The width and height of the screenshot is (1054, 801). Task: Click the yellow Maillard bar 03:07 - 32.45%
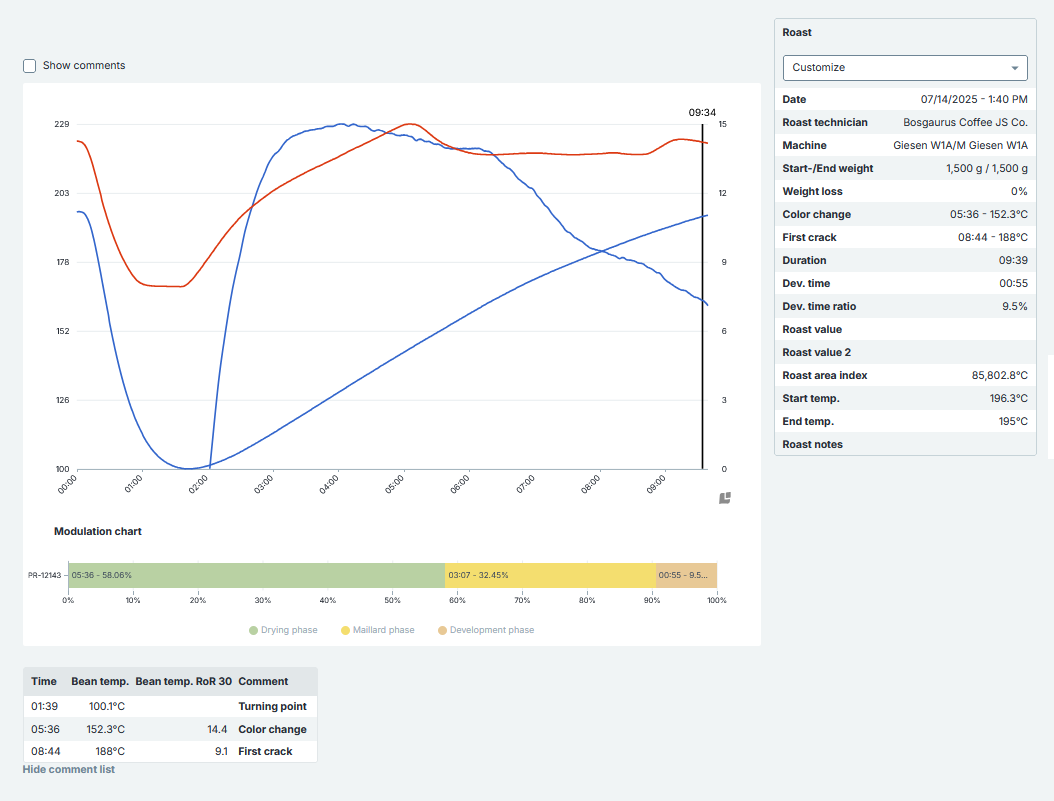550,575
